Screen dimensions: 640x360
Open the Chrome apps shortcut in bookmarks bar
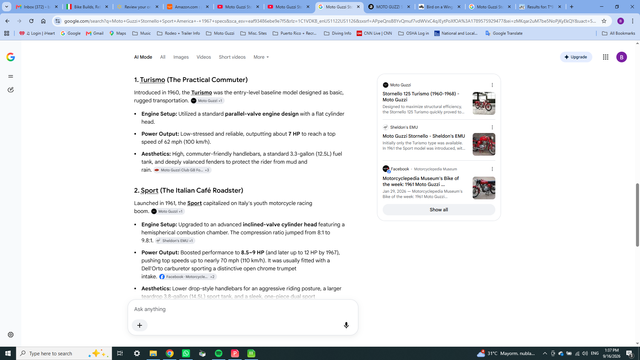[x=7, y=33]
